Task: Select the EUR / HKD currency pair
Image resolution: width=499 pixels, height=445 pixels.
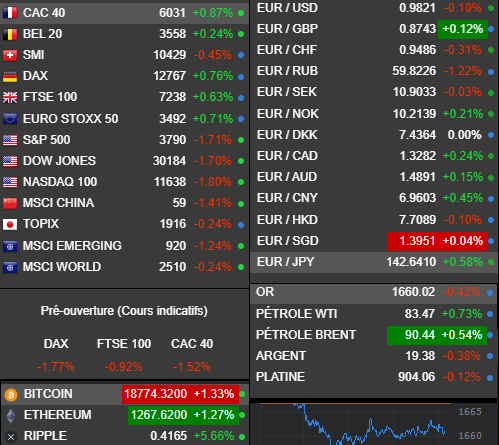Action: point(374,220)
